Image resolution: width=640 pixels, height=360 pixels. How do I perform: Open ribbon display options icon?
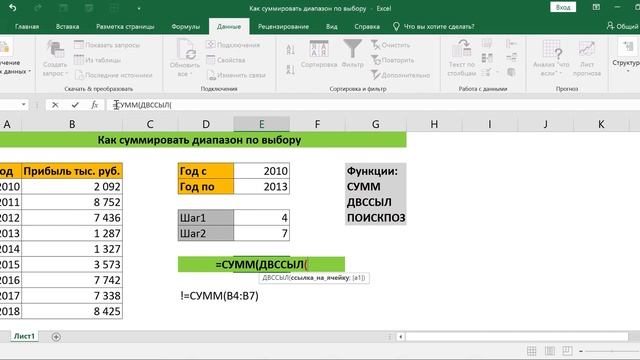pyautogui.click(x=596, y=7)
